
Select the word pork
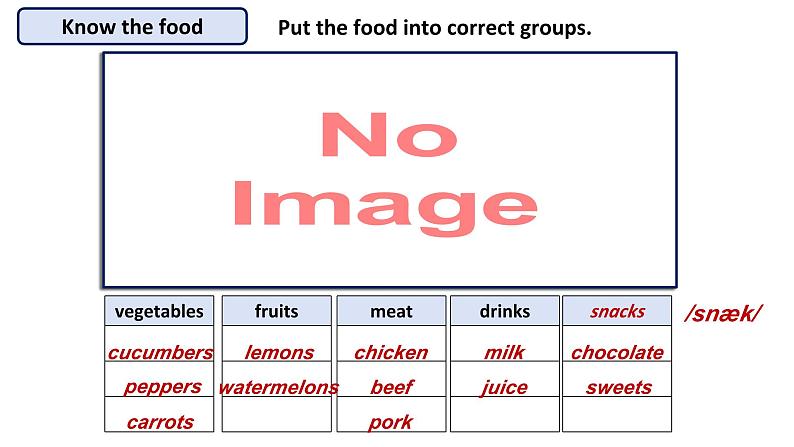[x=390, y=422]
